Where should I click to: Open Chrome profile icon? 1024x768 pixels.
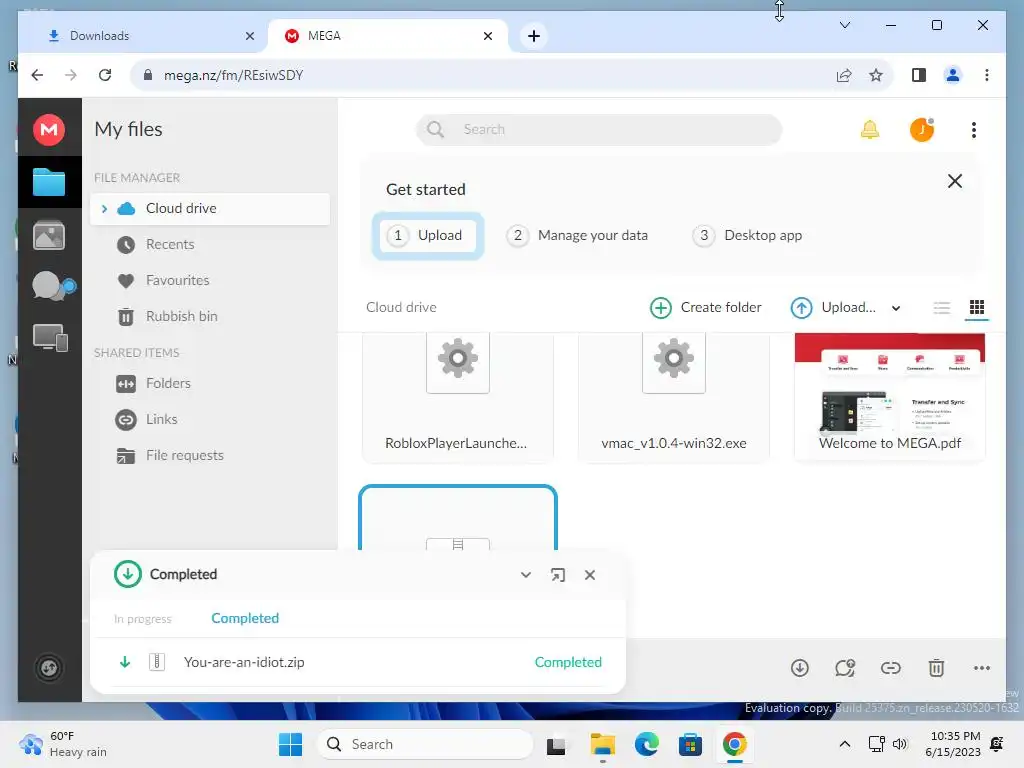coord(953,75)
